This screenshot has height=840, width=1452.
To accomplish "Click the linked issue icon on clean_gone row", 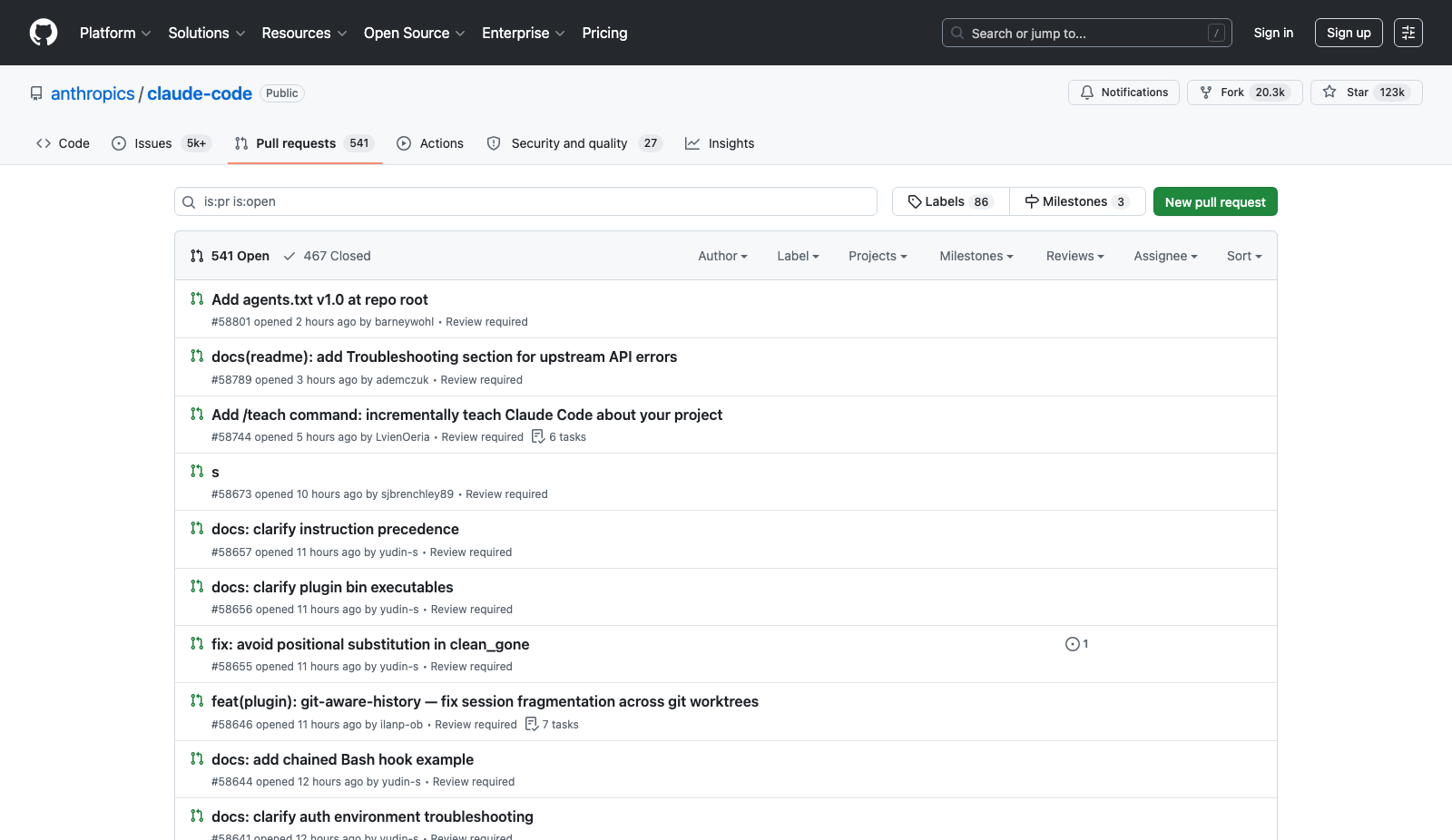I will [x=1073, y=644].
